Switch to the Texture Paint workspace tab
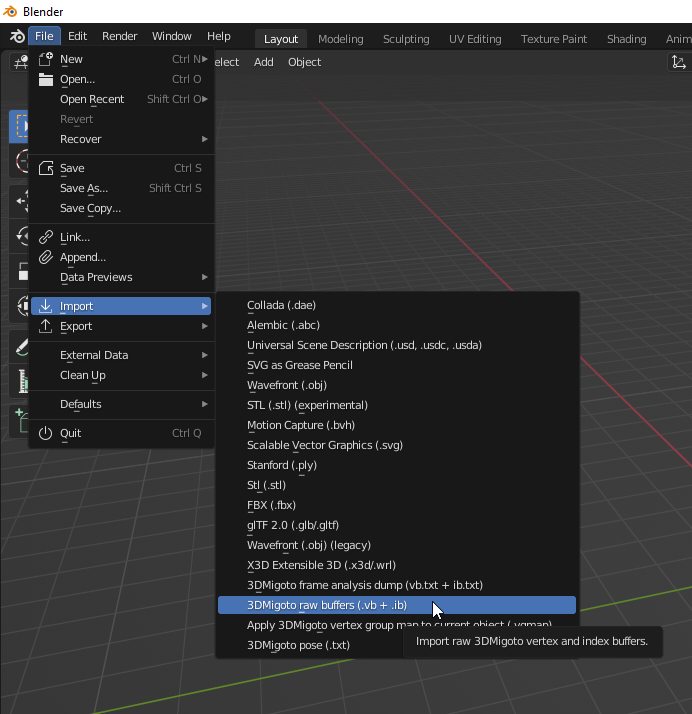Screen dimensions: 692x714 point(554,39)
